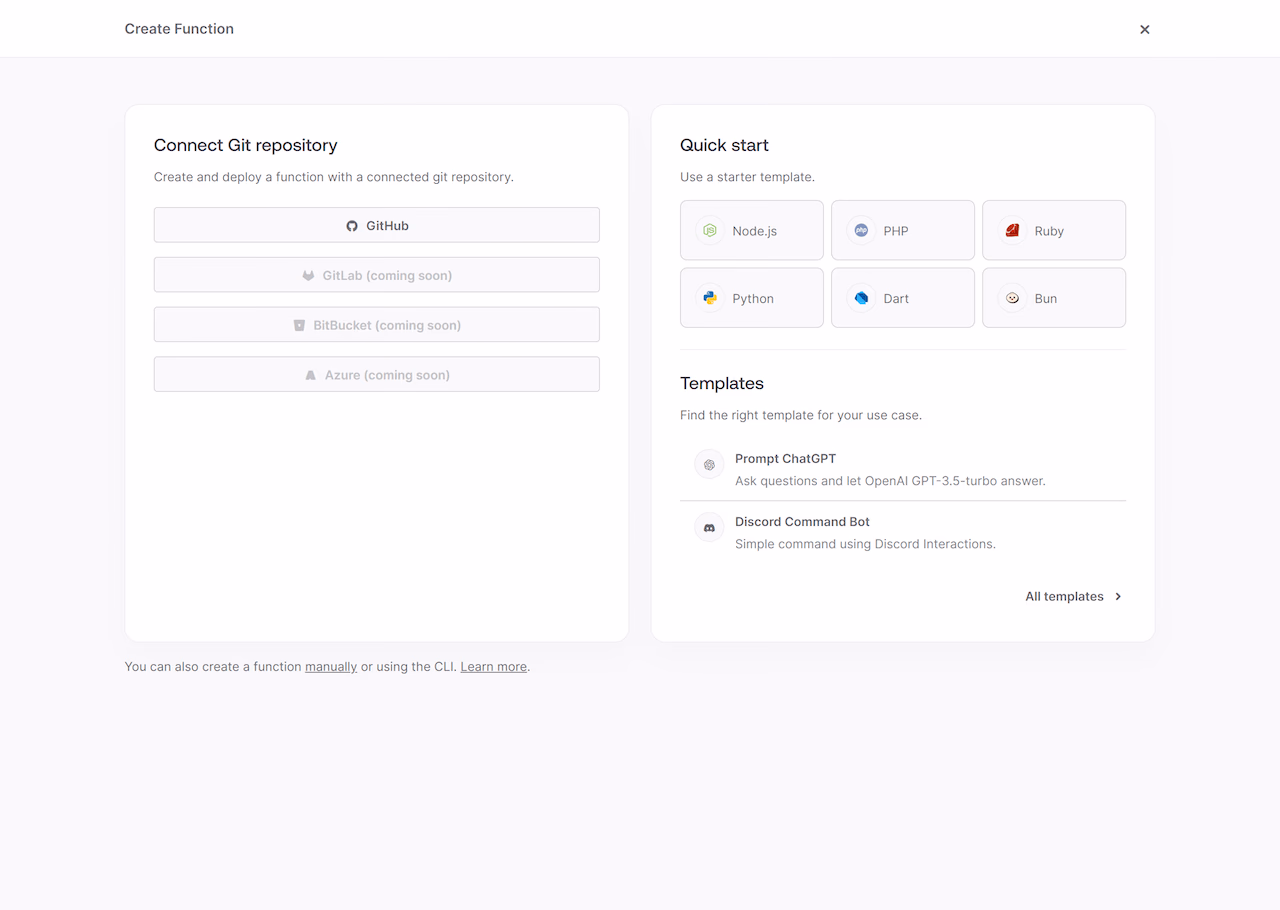
Task: Click the chevron next to All templates
Action: (1118, 596)
